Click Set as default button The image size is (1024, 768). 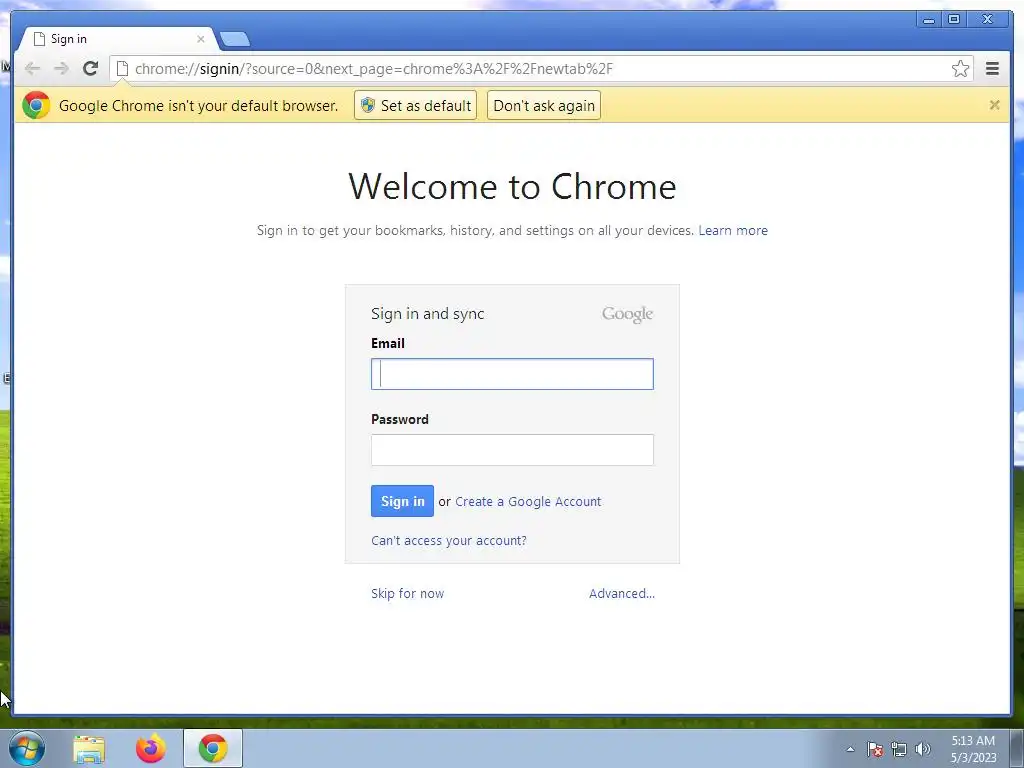(x=415, y=105)
